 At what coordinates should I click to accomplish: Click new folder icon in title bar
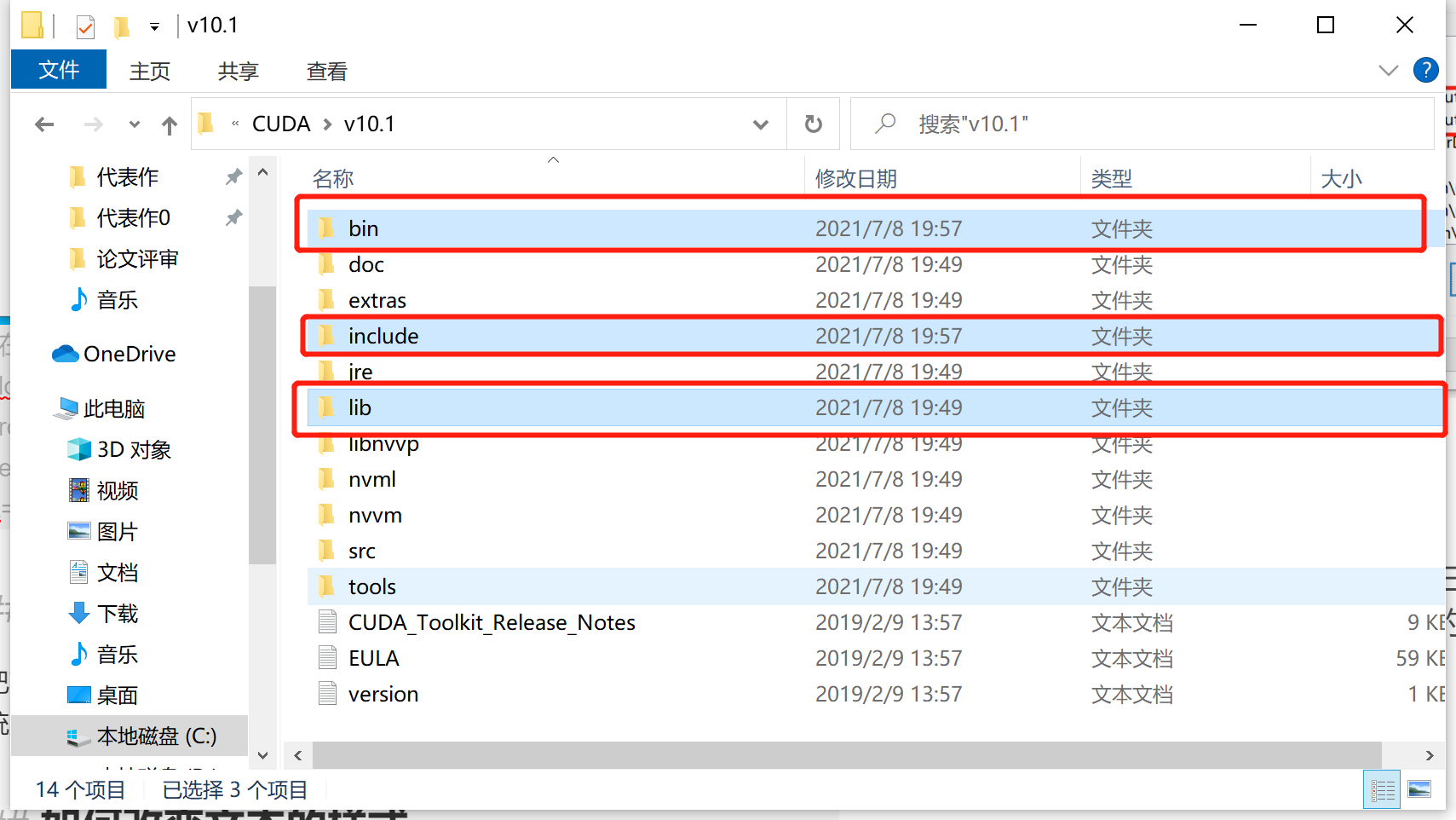pyautogui.click(x=122, y=26)
